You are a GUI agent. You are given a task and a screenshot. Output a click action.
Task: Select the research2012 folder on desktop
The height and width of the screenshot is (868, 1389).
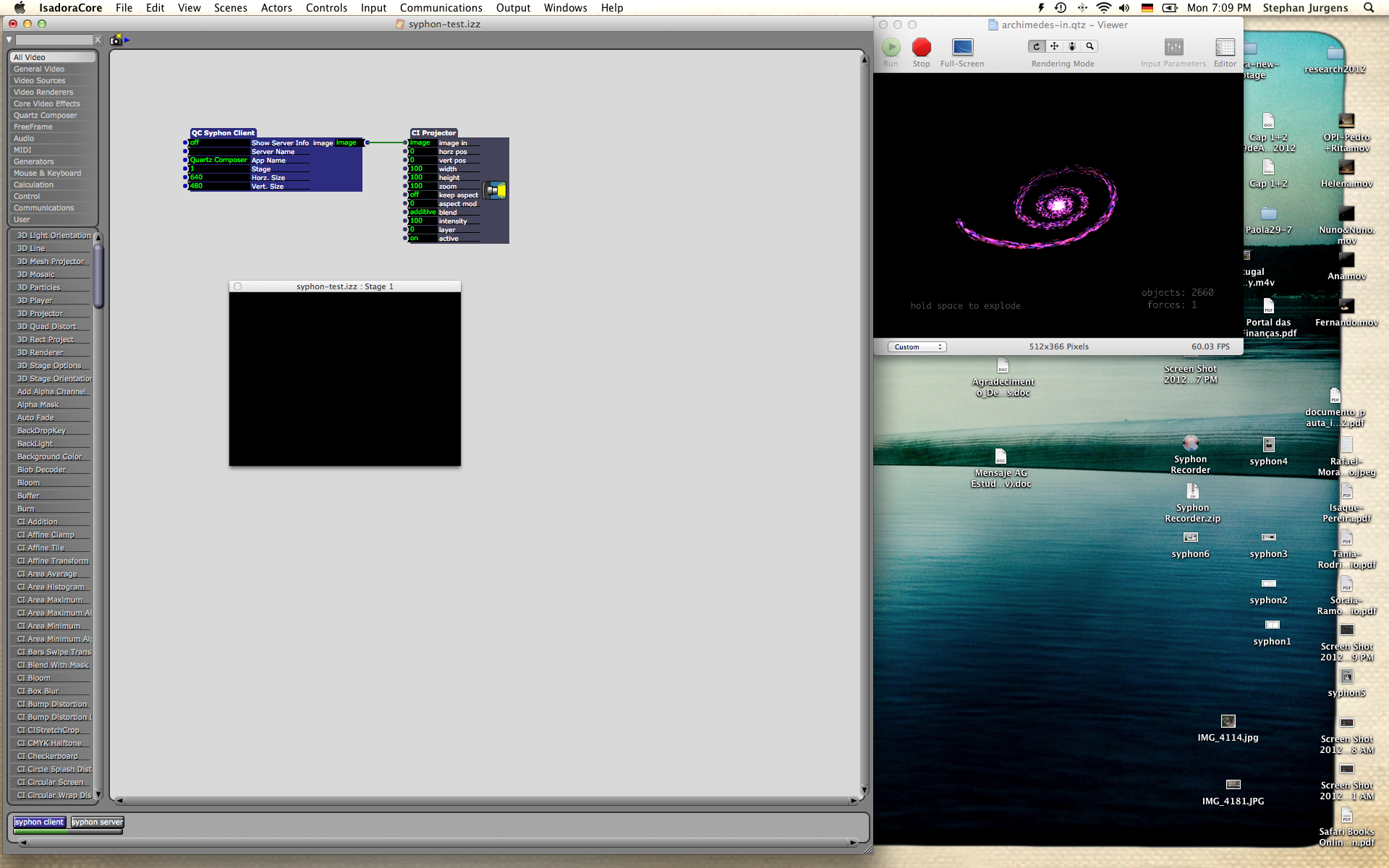[1335, 53]
